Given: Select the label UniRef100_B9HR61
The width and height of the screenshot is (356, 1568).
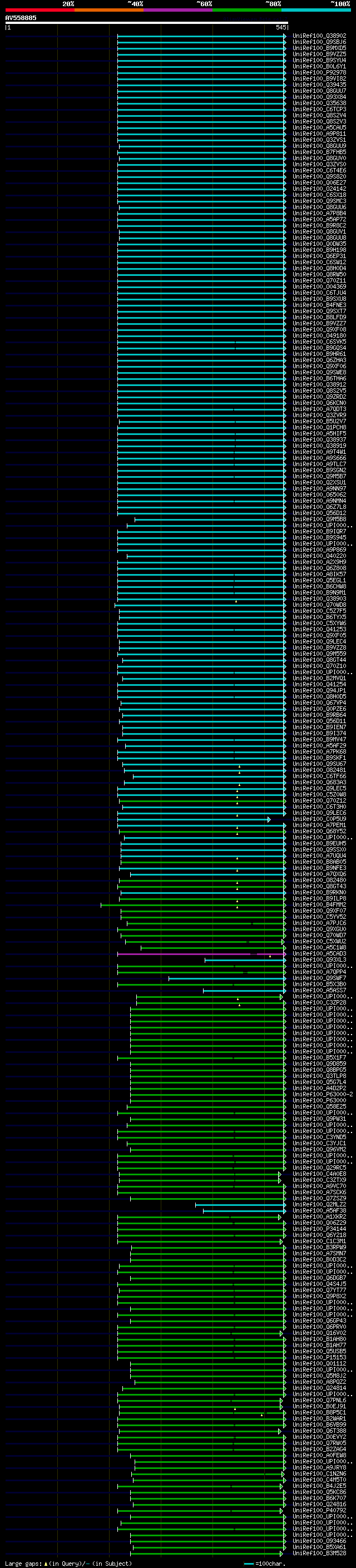Looking at the screenshot, I should tap(319, 354).
